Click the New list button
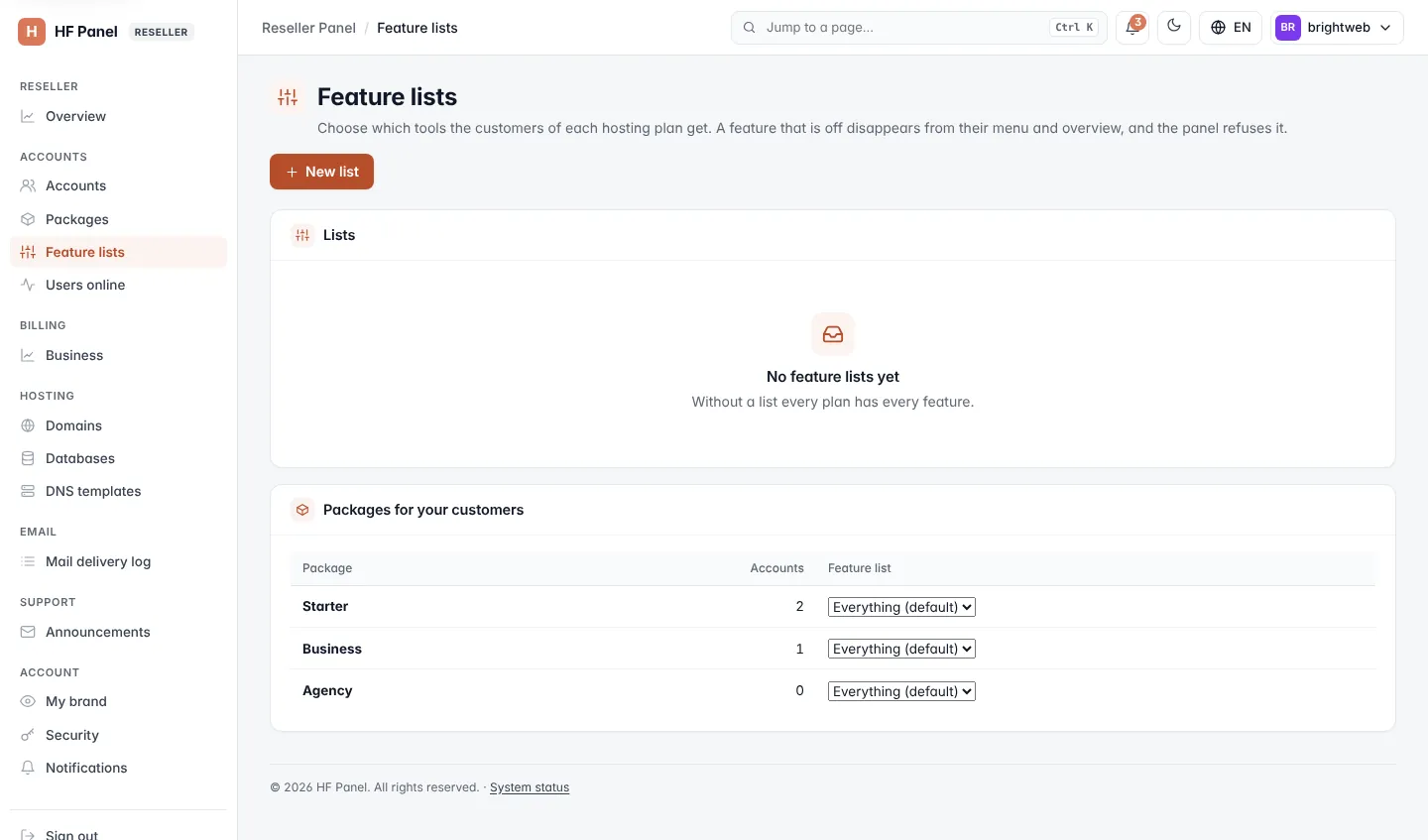 click(321, 172)
